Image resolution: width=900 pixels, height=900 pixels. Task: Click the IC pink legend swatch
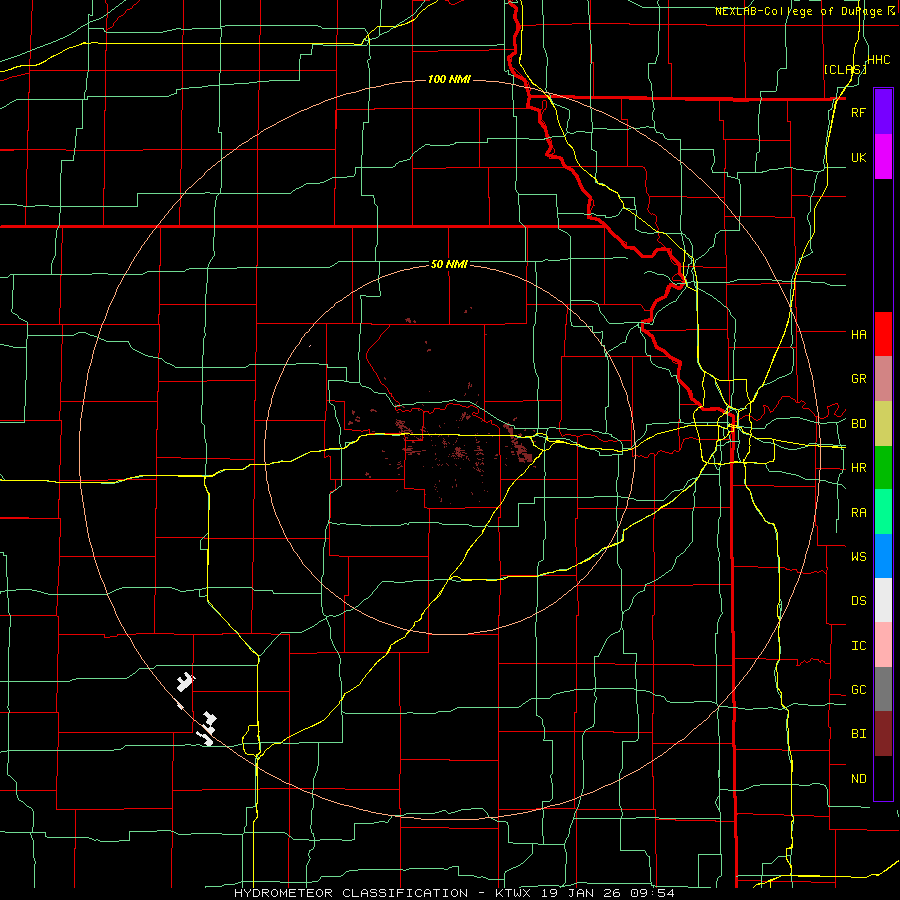pyautogui.click(x=883, y=645)
